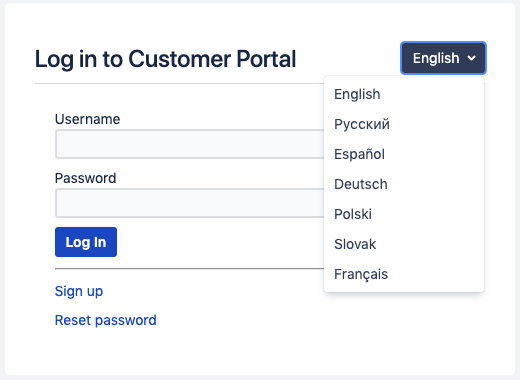
Task: Select the Polski language option
Action: [x=404, y=214]
